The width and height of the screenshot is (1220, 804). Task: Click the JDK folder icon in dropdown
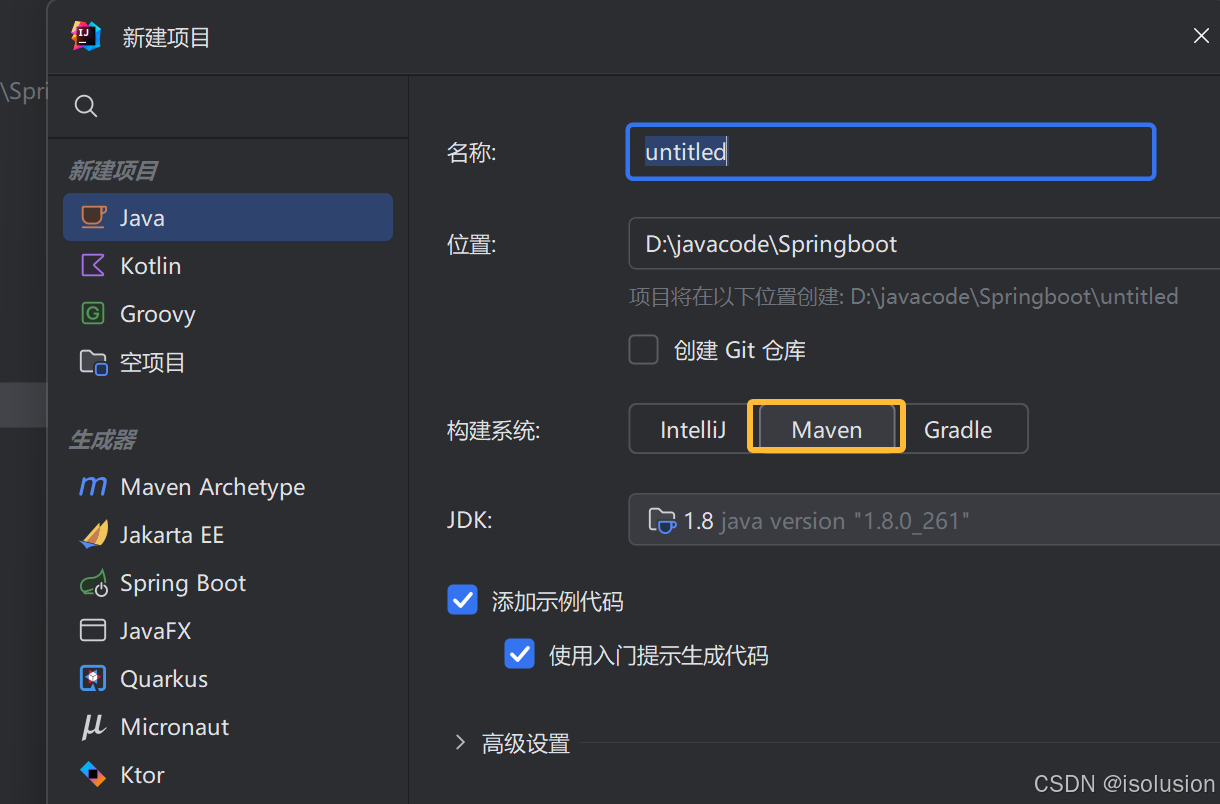coord(661,520)
